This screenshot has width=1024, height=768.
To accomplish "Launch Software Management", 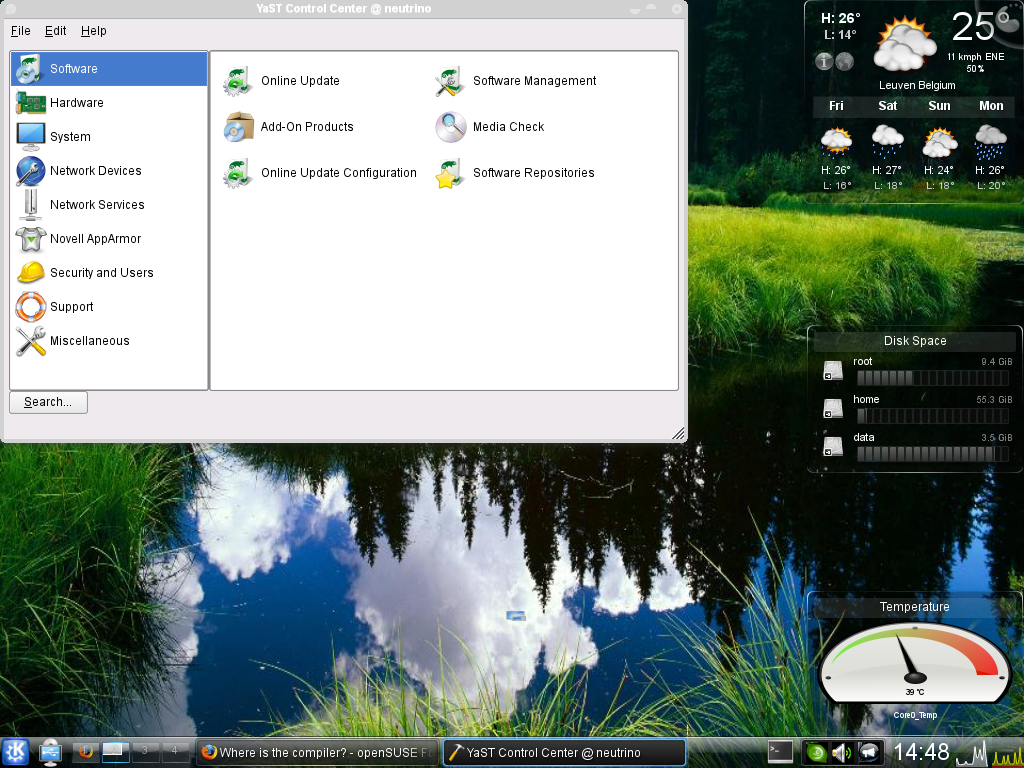I will 516,81.
